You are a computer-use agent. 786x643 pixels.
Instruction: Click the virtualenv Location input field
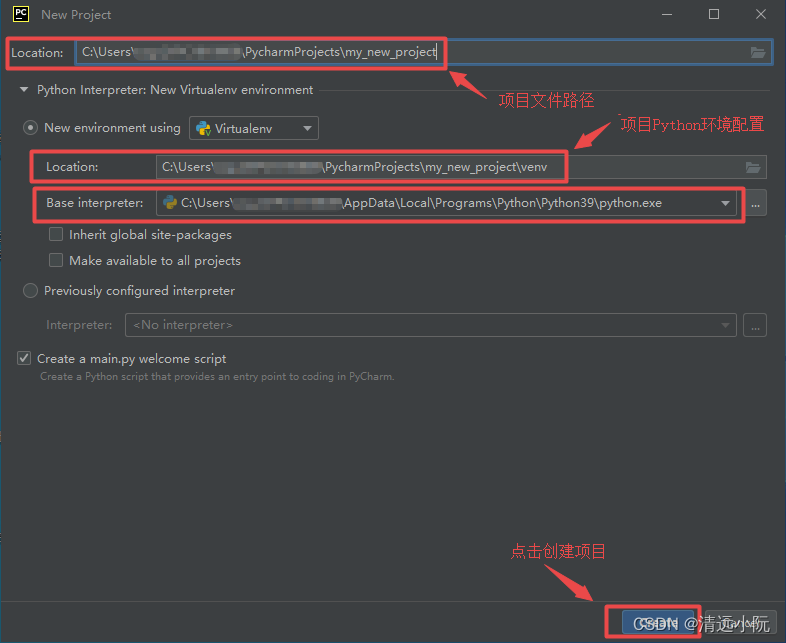[461, 167]
